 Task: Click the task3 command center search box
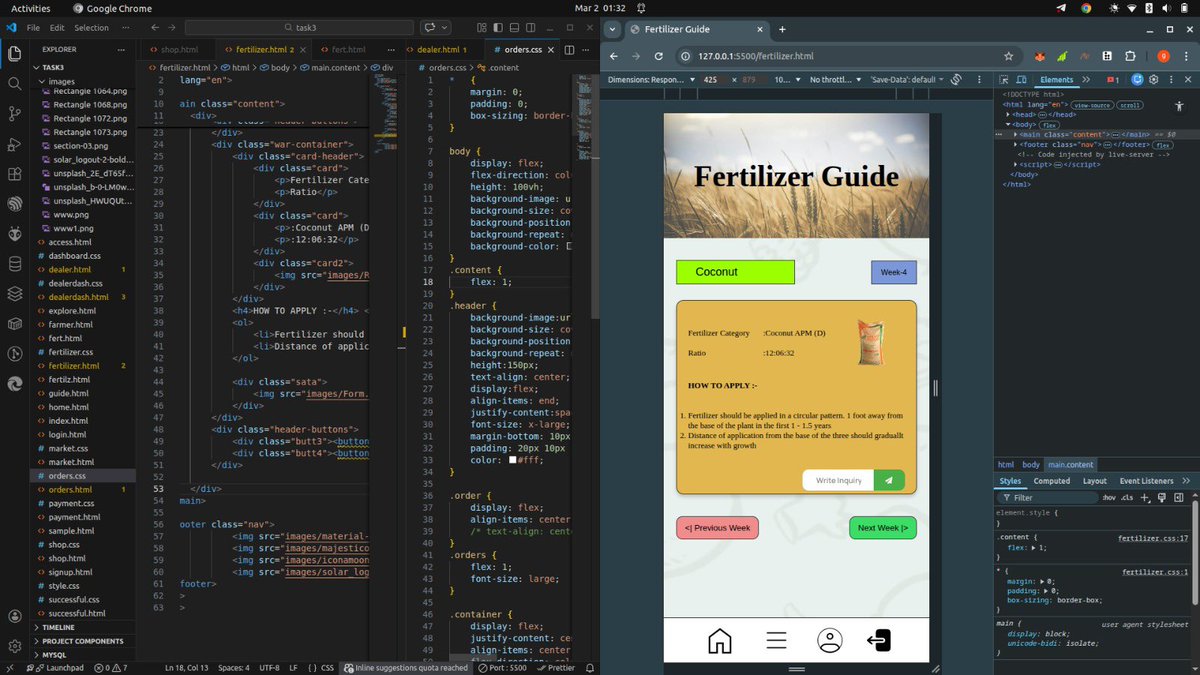[x=300, y=27]
